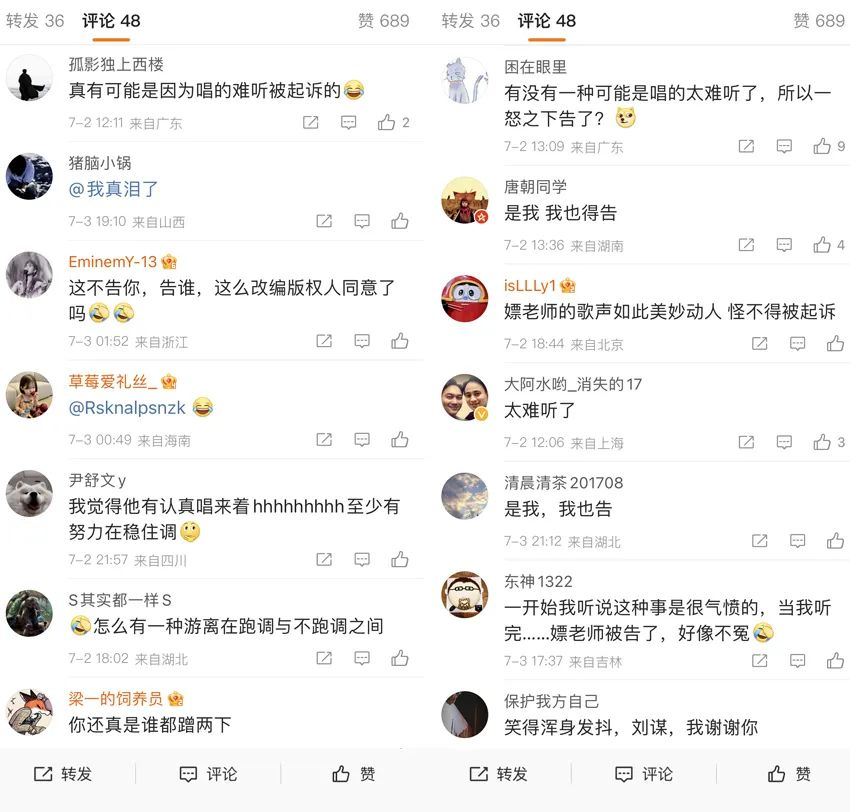
Task: Like the comment by 东神1322
Action: click(835, 660)
